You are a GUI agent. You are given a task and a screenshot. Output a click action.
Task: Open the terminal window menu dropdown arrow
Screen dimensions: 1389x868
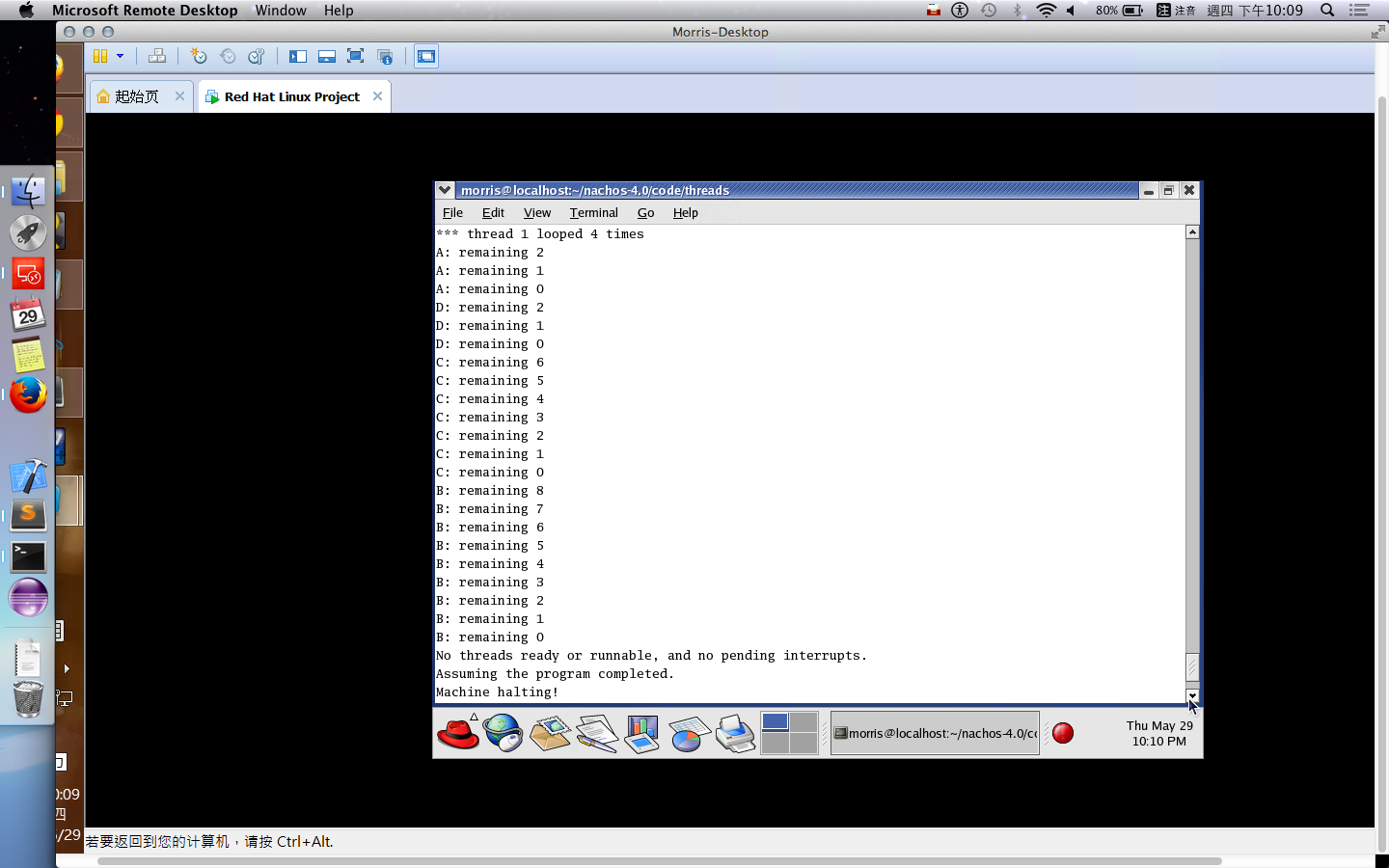445,190
